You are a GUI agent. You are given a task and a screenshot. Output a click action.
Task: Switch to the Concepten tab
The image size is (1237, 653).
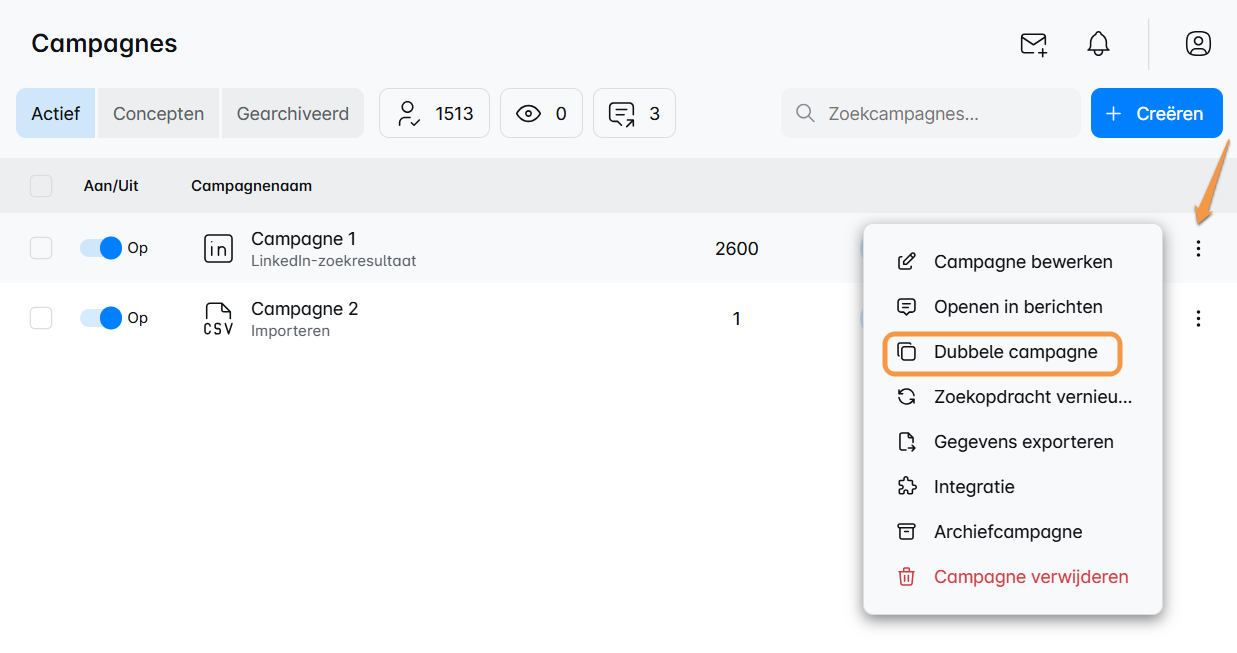coord(158,113)
